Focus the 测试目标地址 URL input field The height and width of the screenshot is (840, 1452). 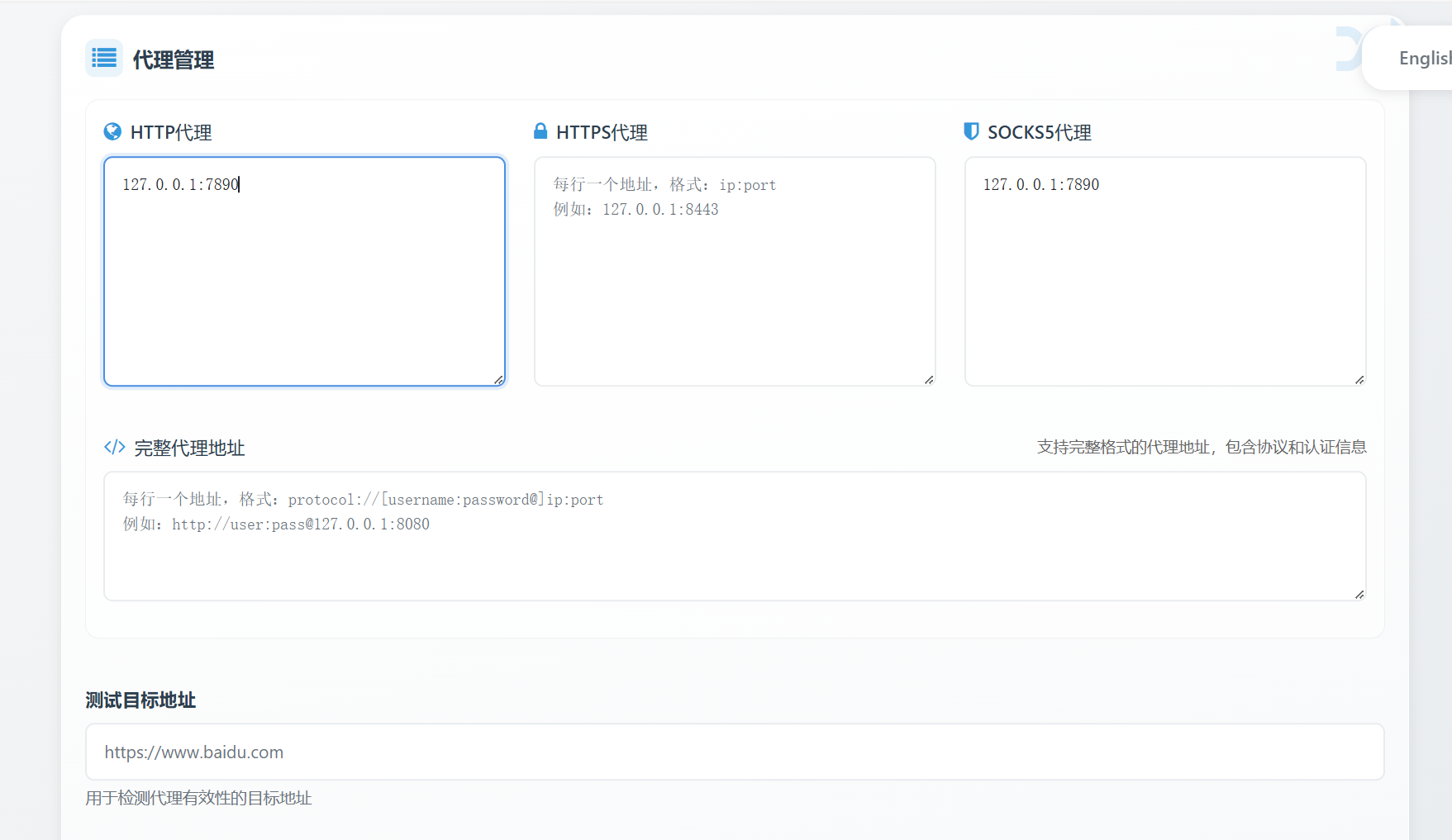734,752
